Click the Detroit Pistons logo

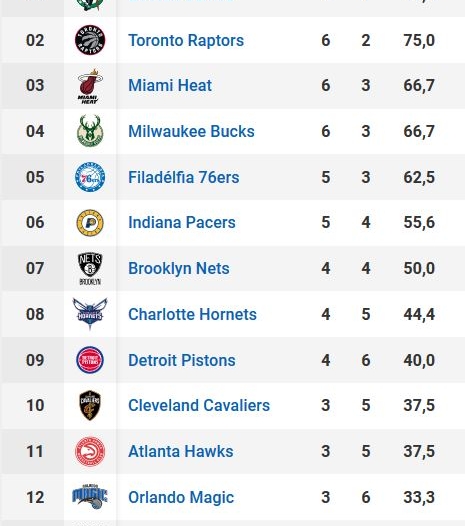(x=90, y=360)
